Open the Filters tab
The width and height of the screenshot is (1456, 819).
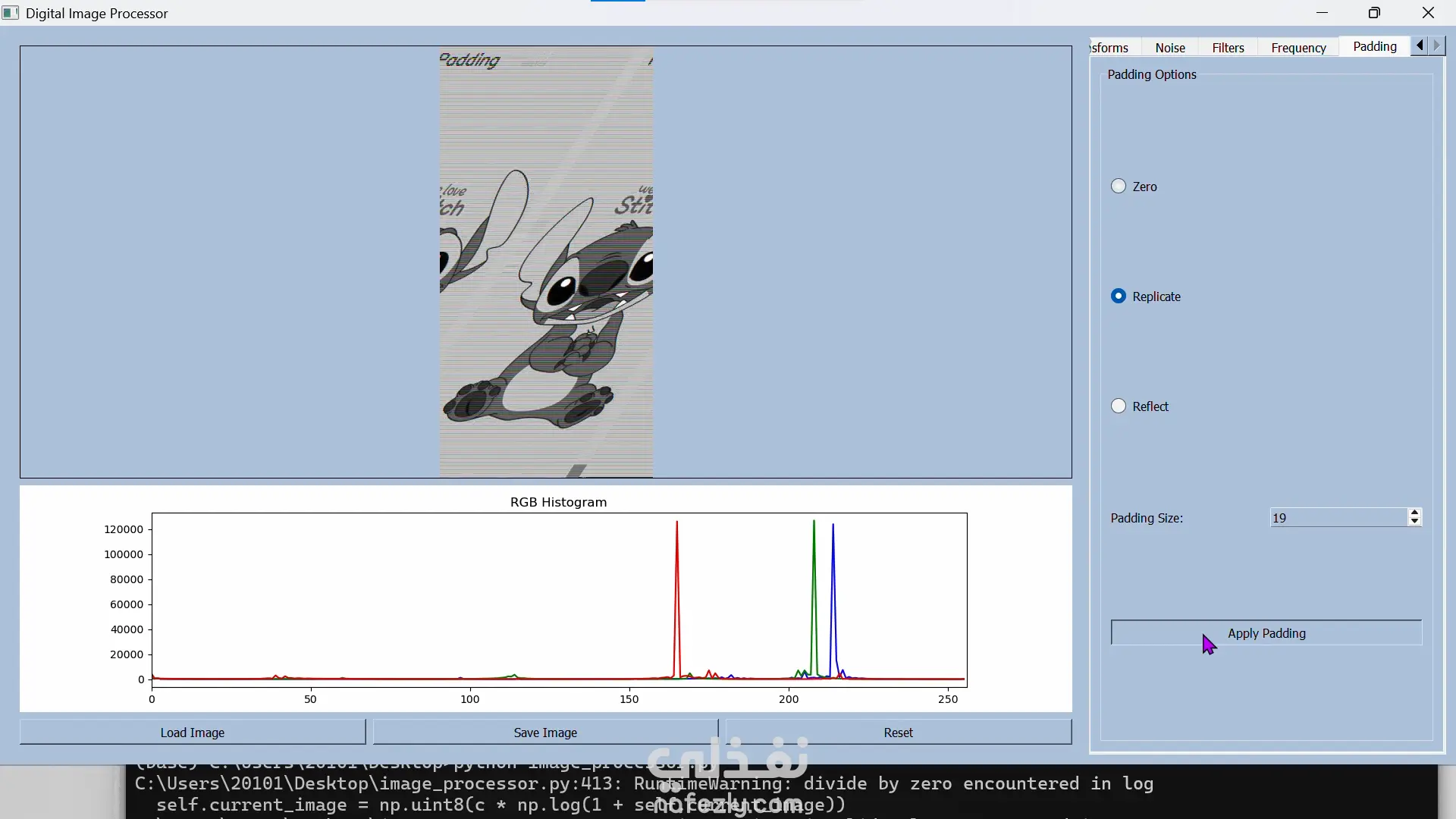click(x=1227, y=48)
